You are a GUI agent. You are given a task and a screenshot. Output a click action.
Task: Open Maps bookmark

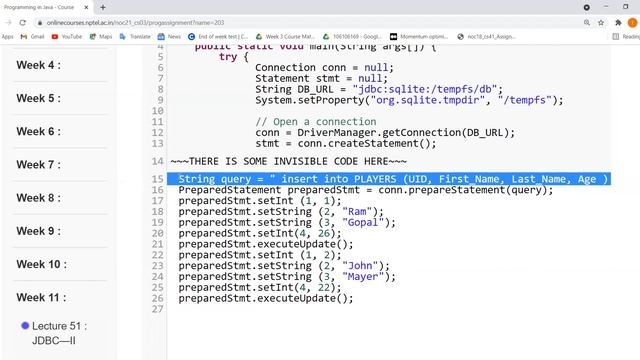[101, 37]
